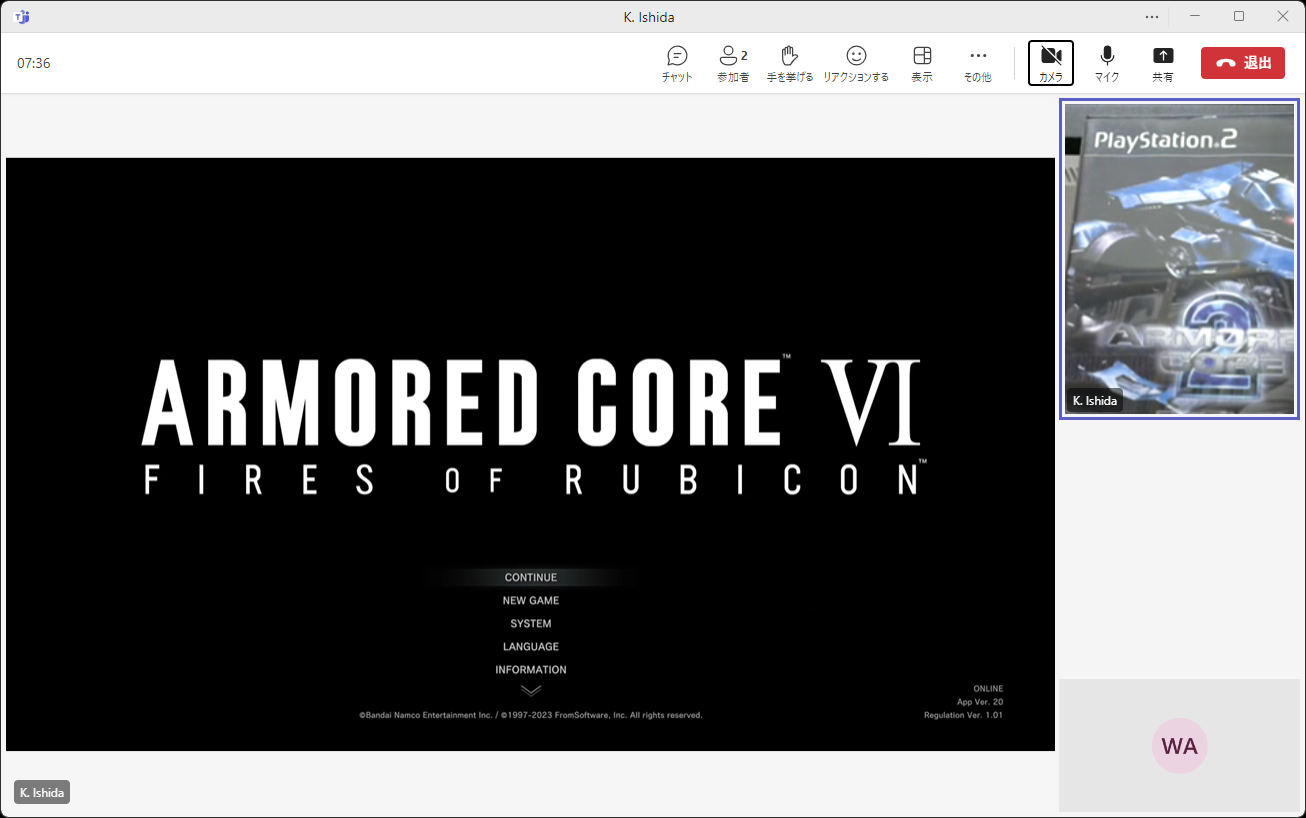This screenshot has height=818, width=1306.
Task: Close the Teams meeting window
Action: (x=1283, y=17)
